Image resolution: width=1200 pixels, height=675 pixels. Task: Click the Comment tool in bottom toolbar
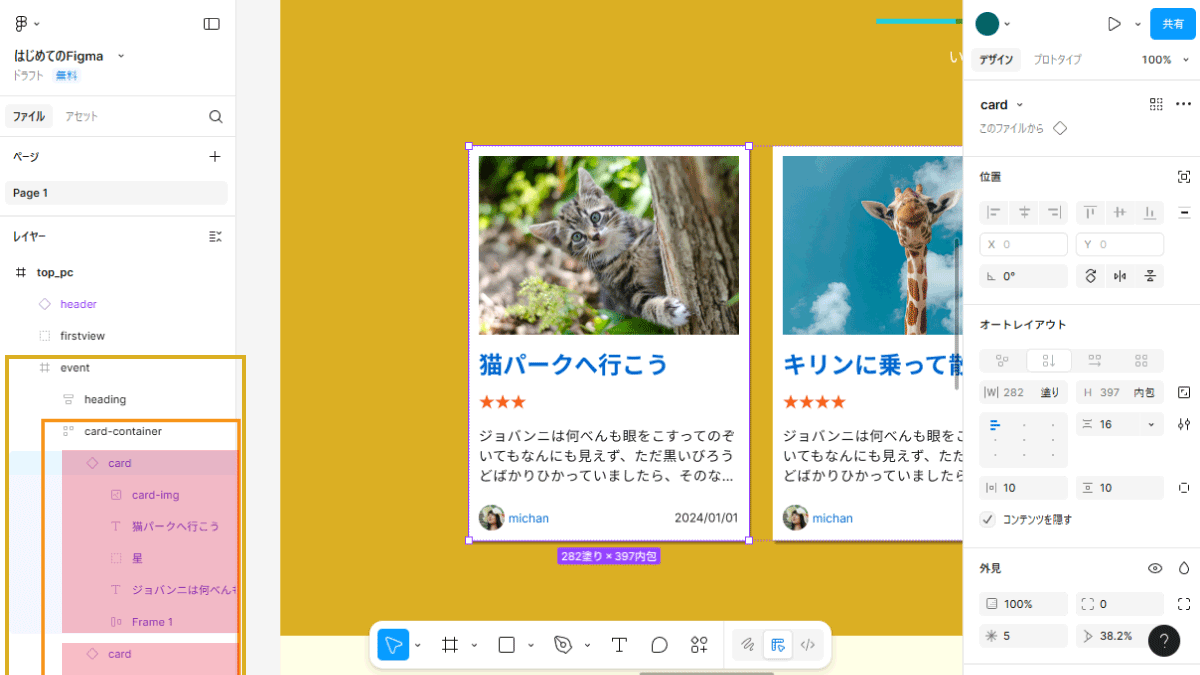pos(659,645)
